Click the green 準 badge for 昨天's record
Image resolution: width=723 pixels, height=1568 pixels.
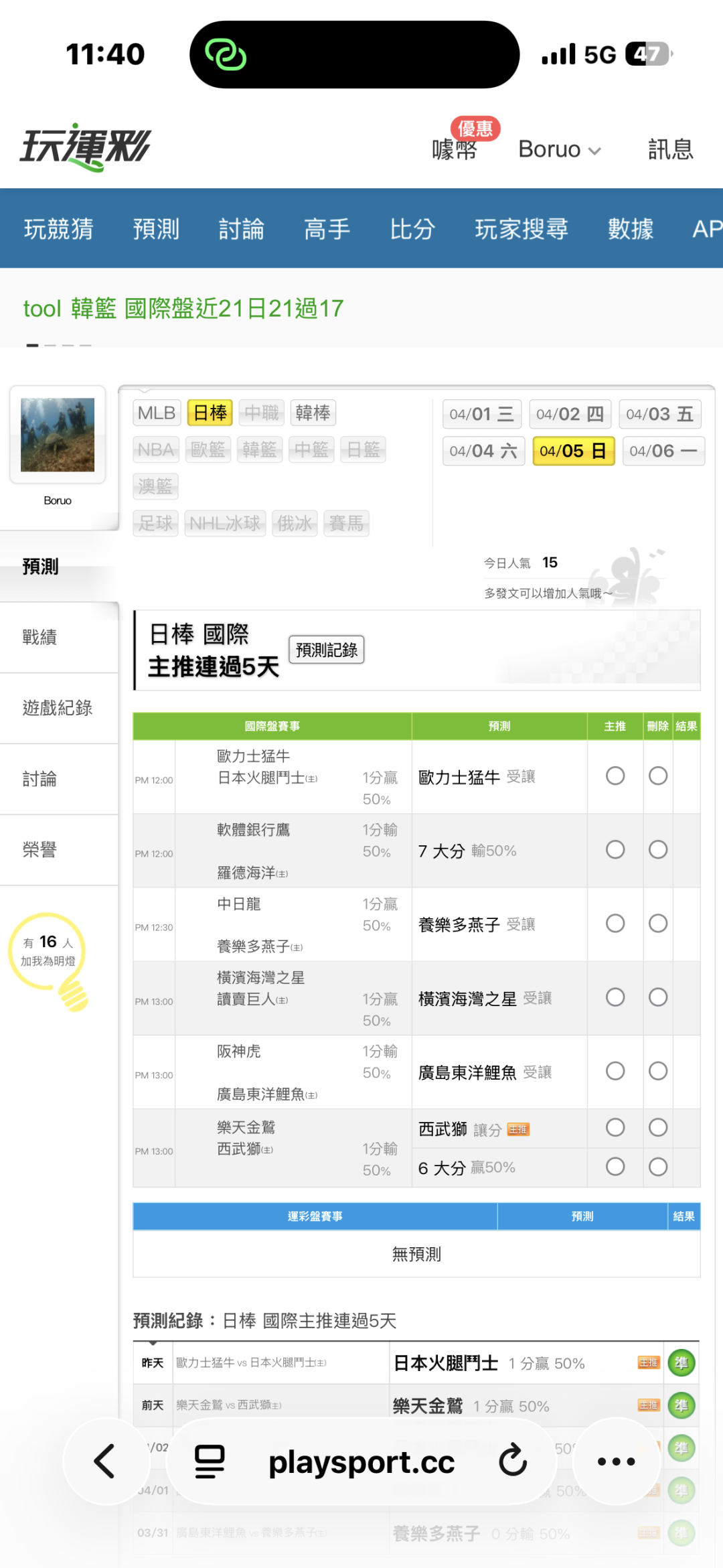(681, 1363)
